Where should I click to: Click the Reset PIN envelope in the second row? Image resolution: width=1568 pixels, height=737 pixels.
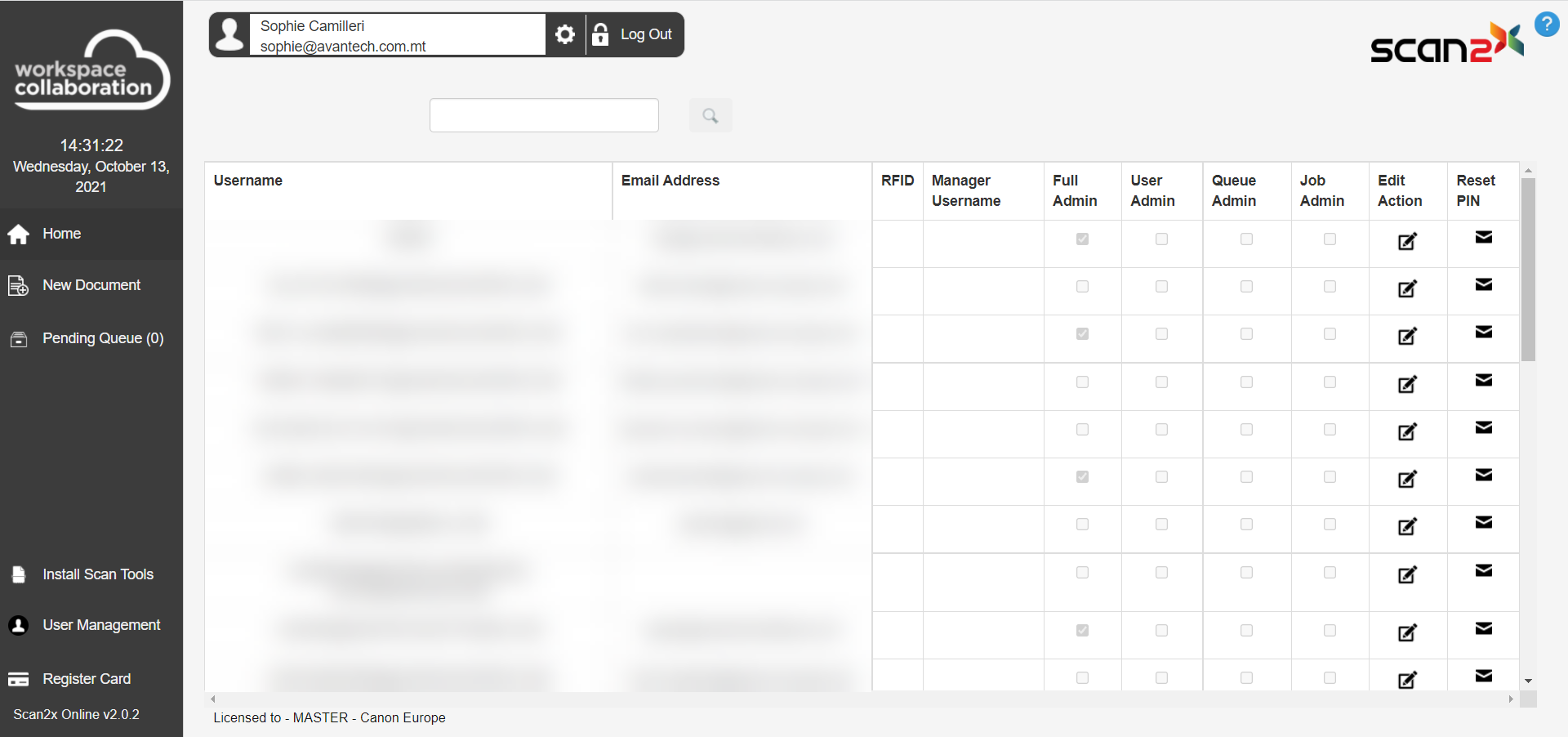tap(1483, 285)
